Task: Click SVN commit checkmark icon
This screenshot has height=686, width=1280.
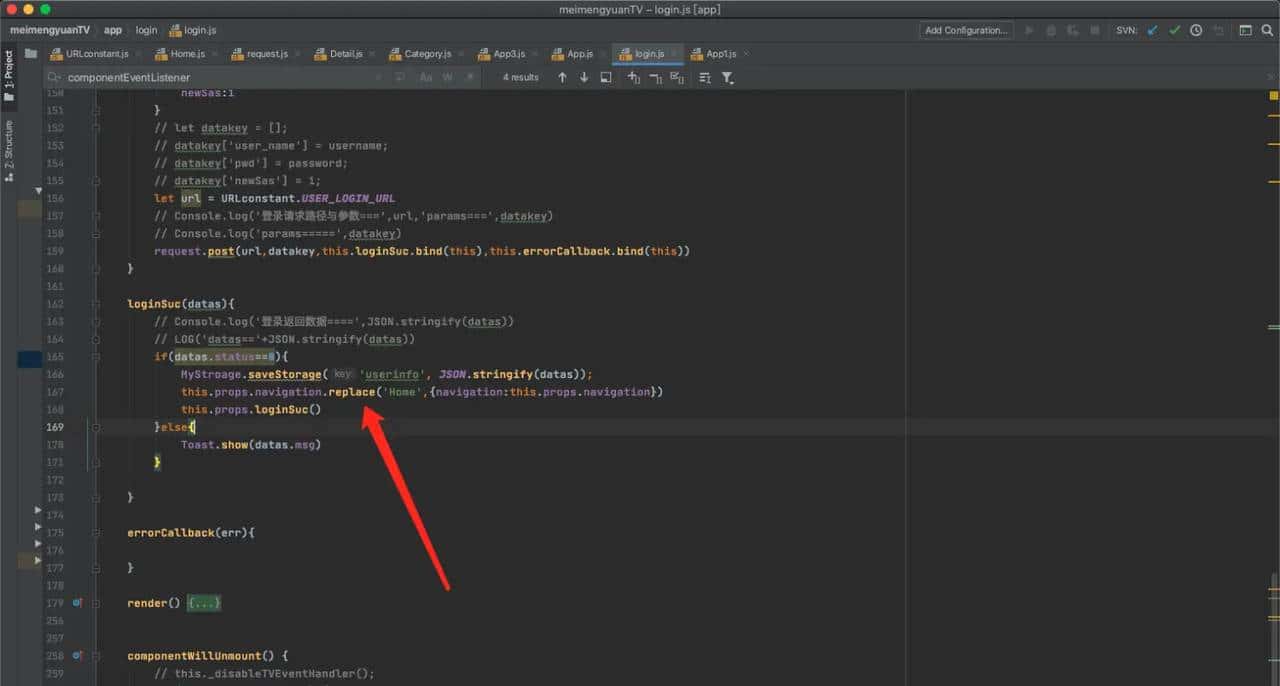Action: (x=1174, y=30)
